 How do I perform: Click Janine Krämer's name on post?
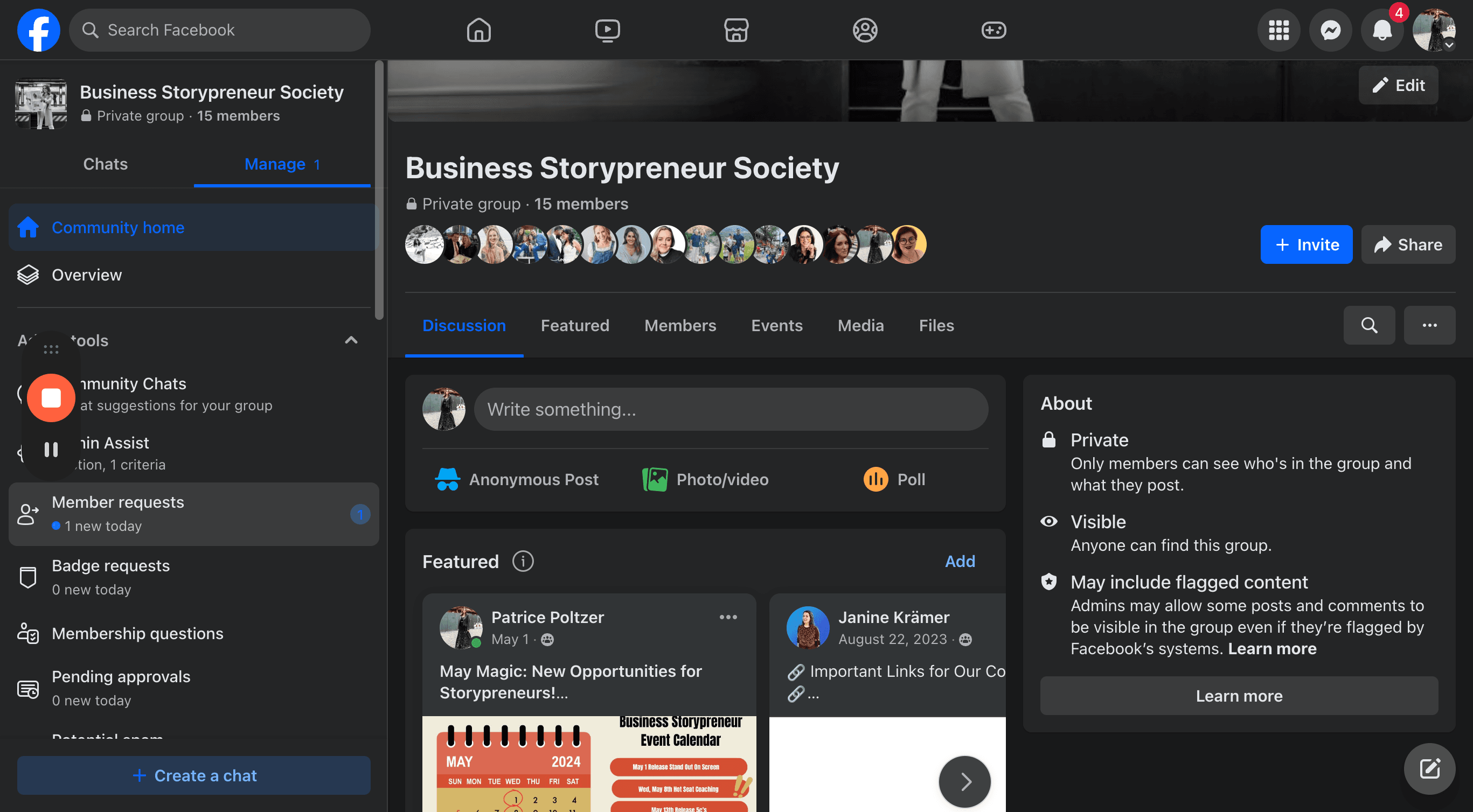pos(894,617)
